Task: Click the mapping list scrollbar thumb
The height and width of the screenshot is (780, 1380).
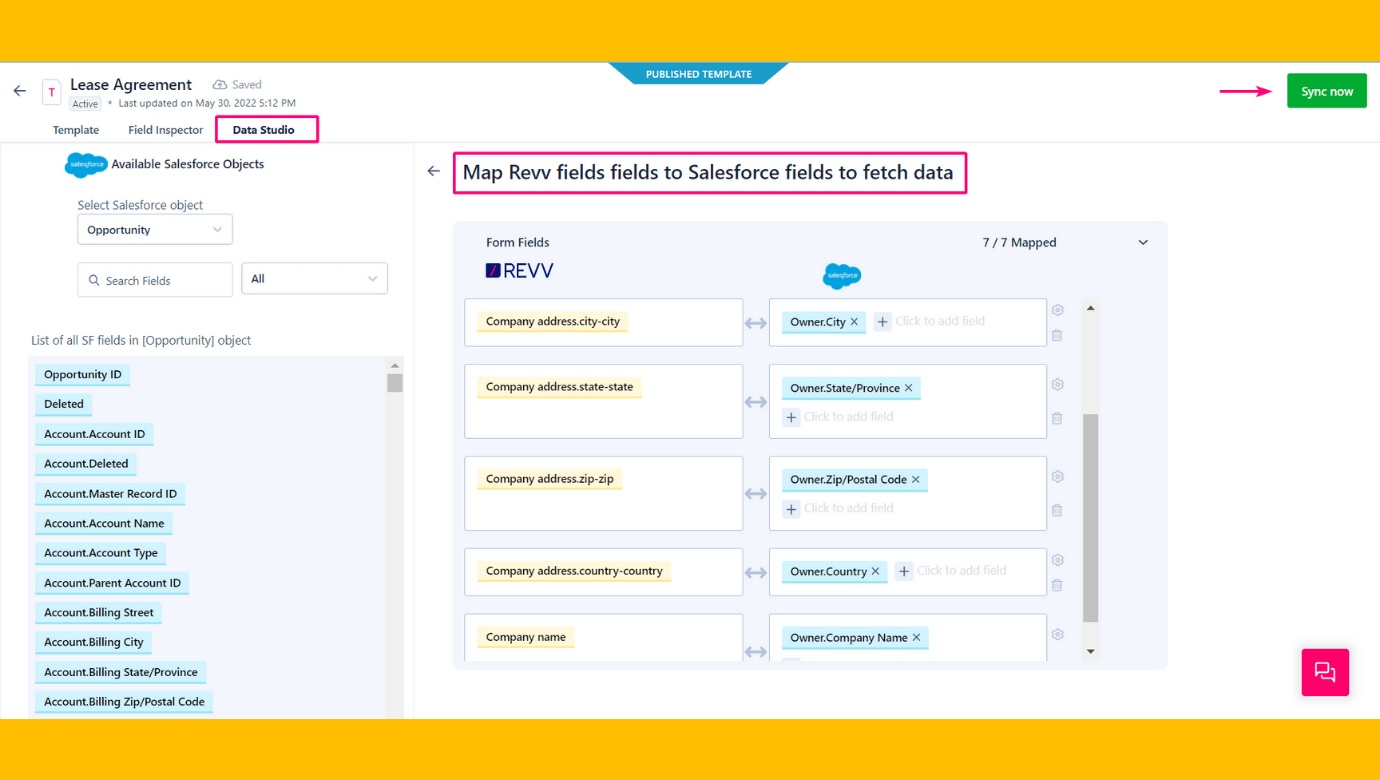Action: click(1090, 518)
